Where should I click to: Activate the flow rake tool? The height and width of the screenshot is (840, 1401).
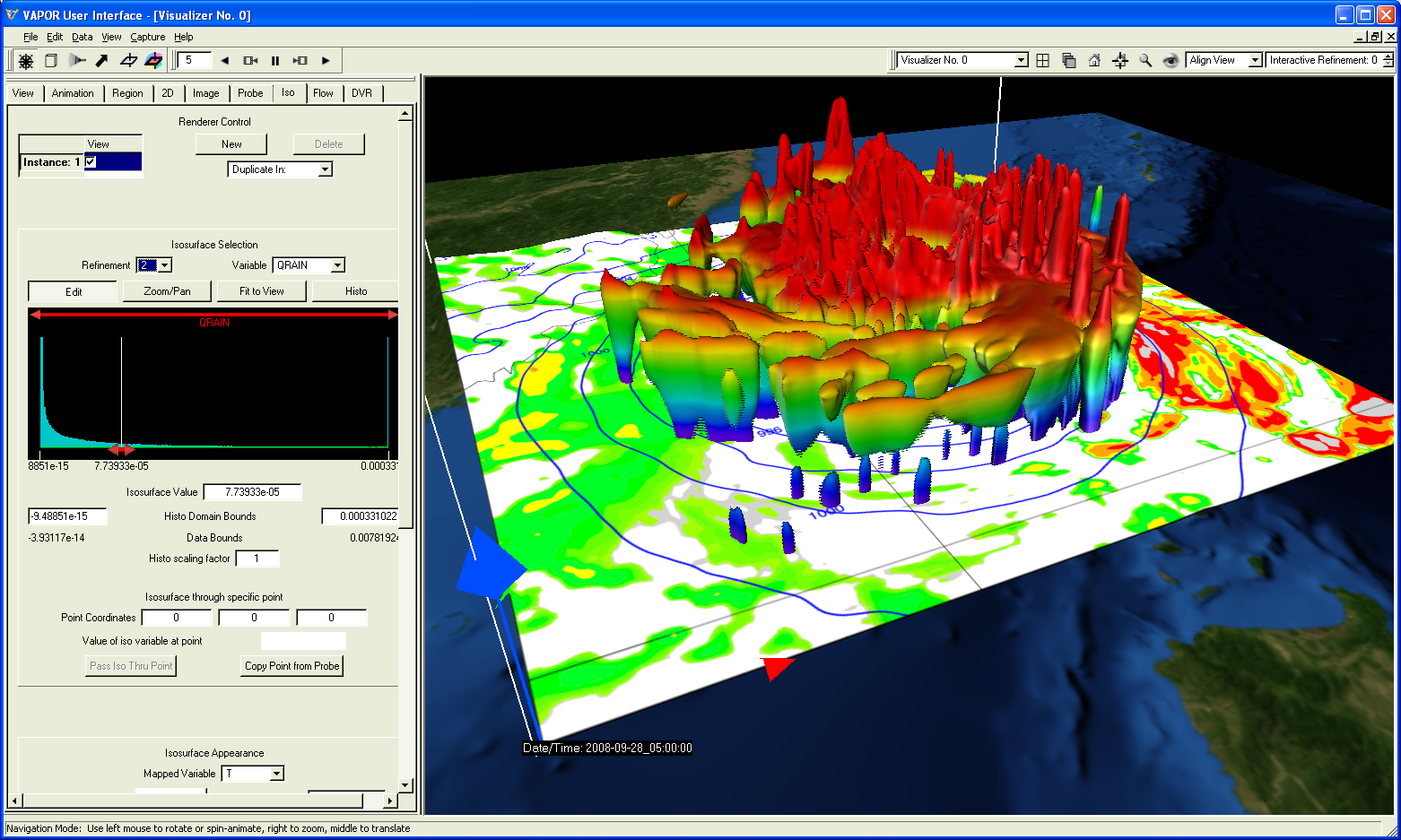tap(77, 61)
